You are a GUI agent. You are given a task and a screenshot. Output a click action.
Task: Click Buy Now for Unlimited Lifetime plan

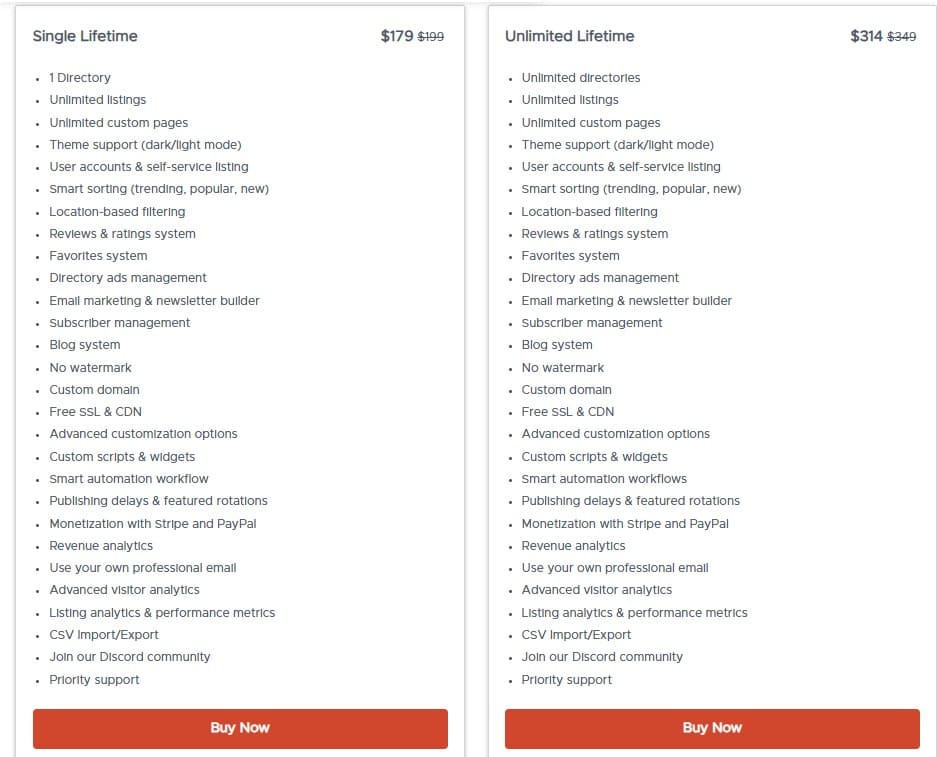(x=711, y=728)
